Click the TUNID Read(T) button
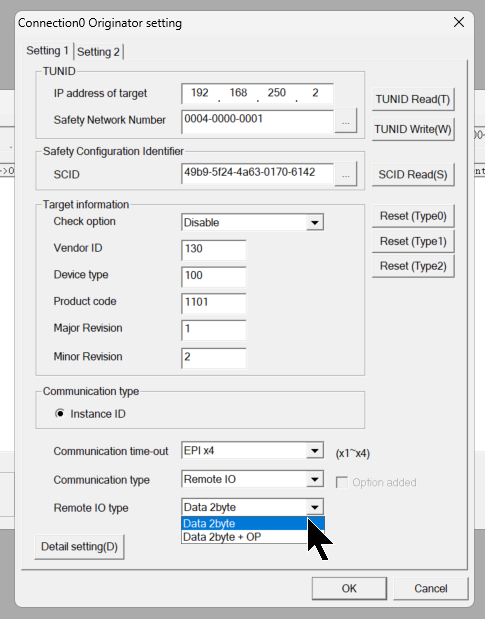This screenshot has width=485, height=619. point(413,99)
